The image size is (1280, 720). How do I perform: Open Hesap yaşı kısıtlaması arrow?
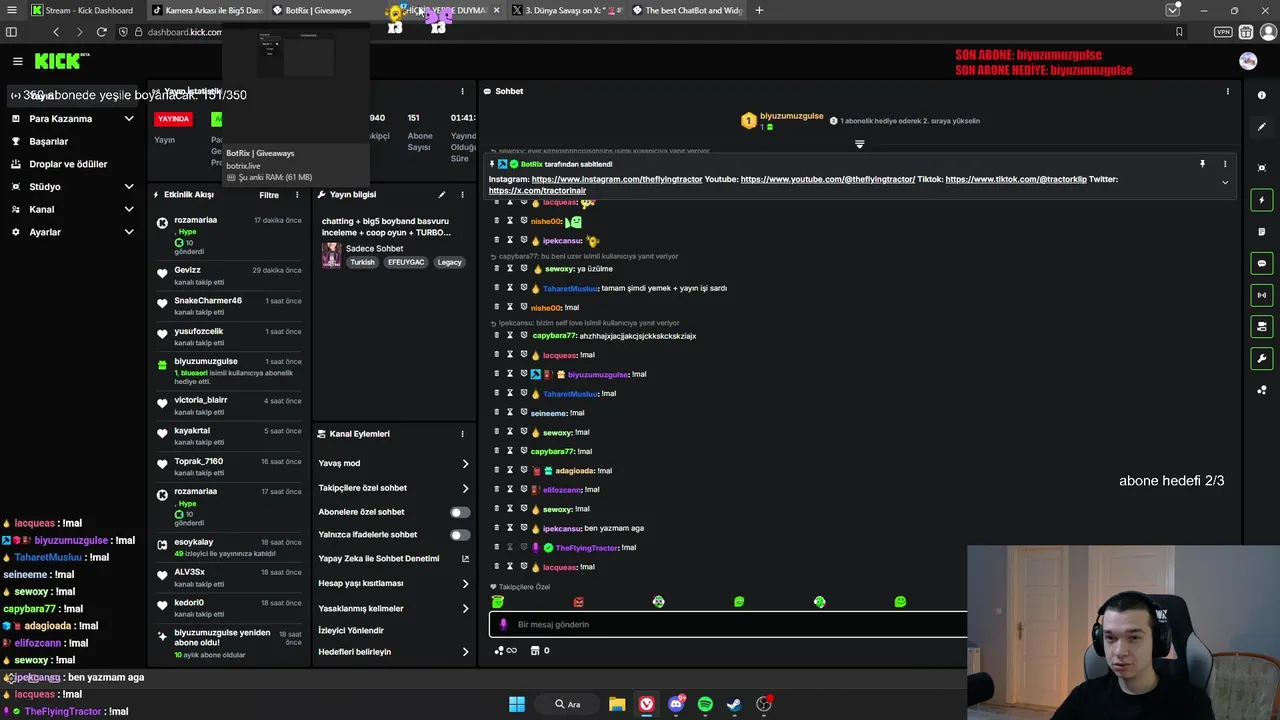coord(465,583)
